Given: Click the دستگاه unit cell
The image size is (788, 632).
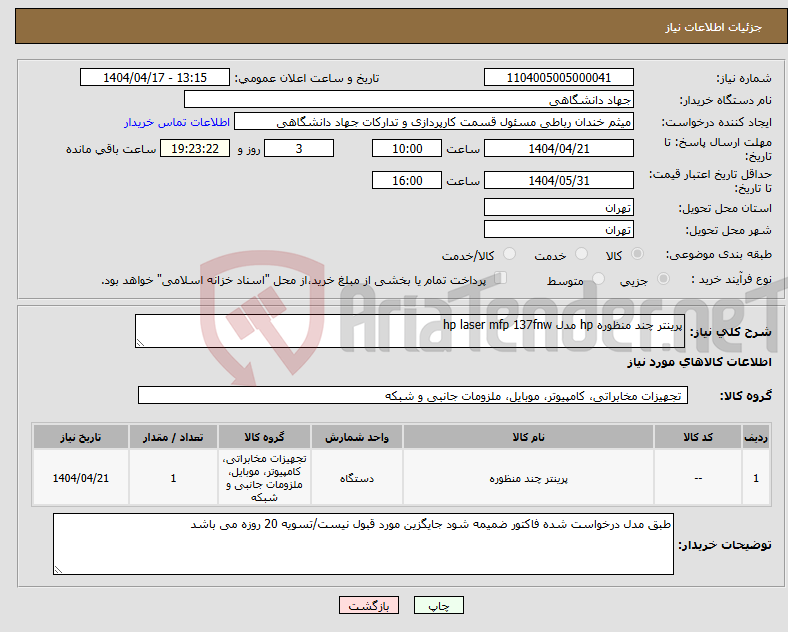Looking at the screenshot, I should tap(357, 478).
